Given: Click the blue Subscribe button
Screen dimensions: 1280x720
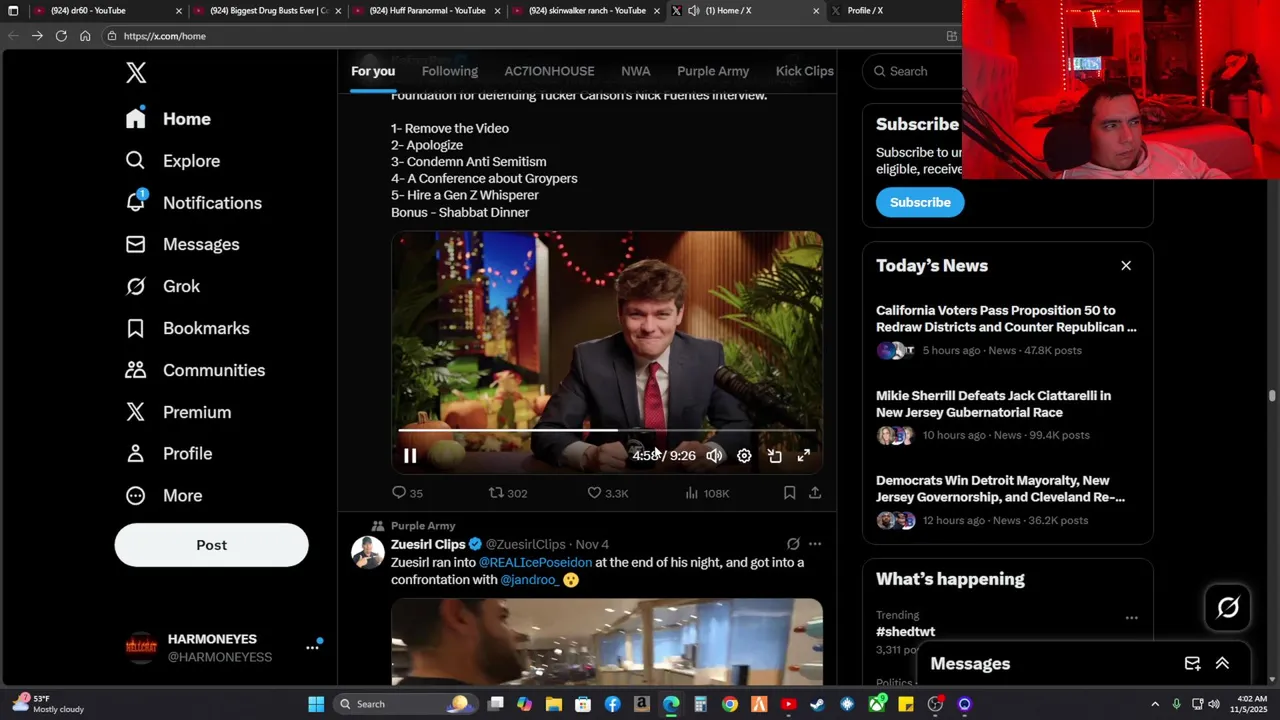Looking at the screenshot, I should [920, 202].
